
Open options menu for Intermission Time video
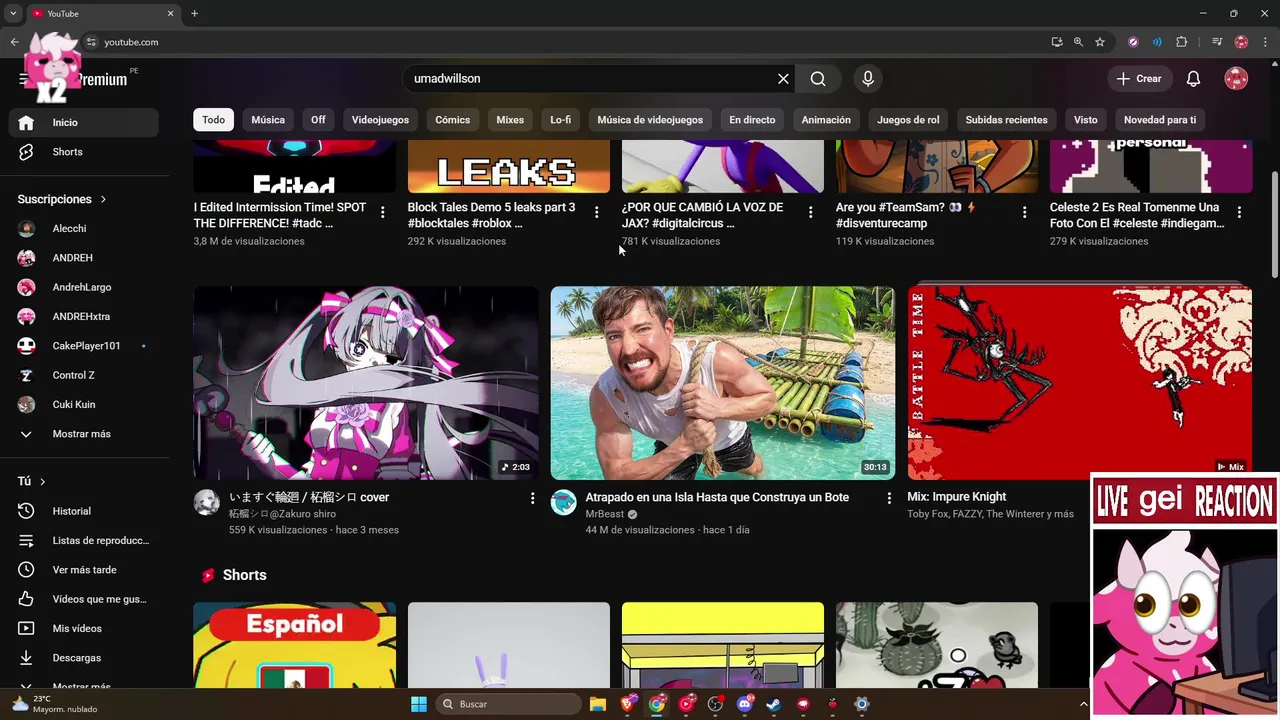(x=382, y=212)
